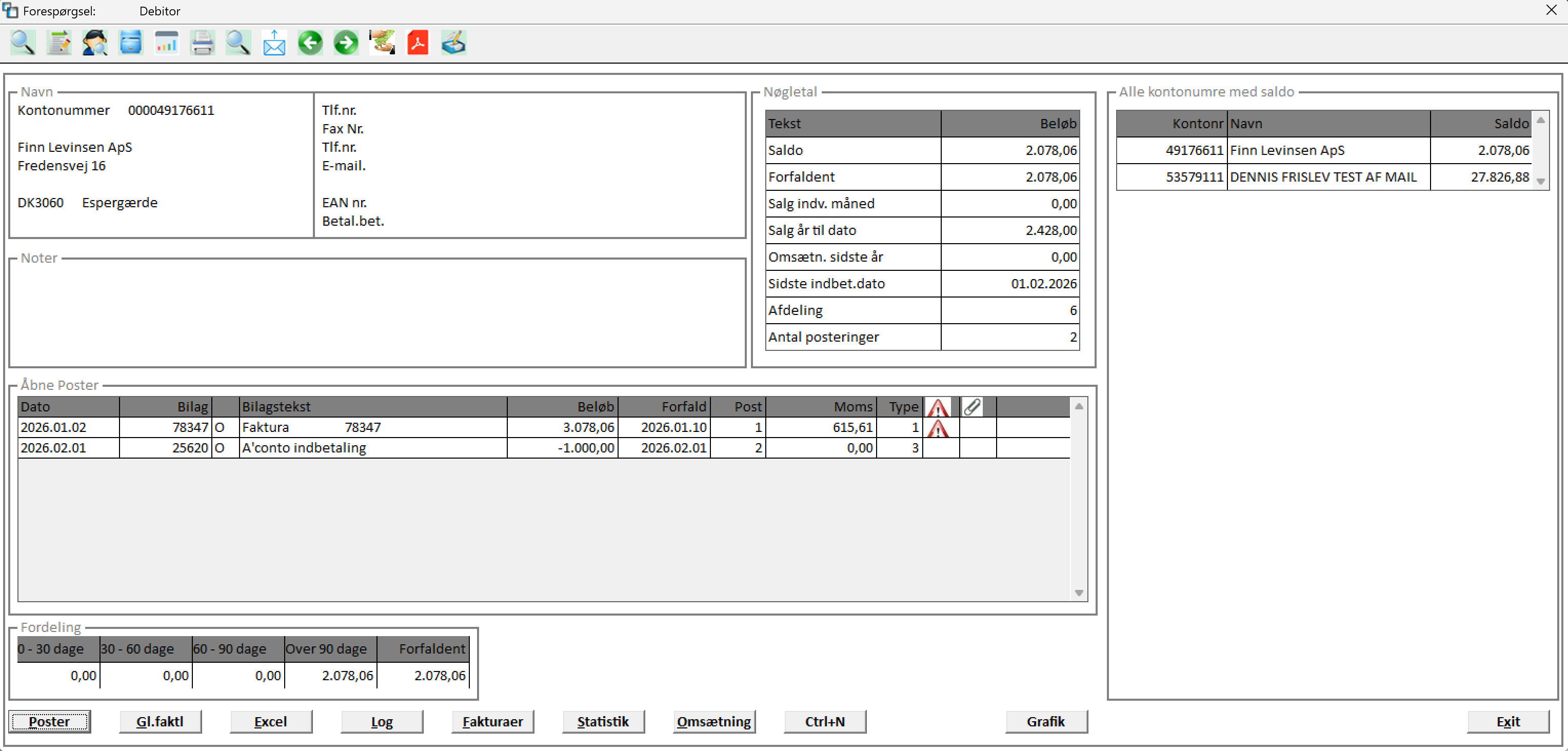The width and height of the screenshot is (1568, 751).
Task: Click the Moms column header
Action: 821,407
